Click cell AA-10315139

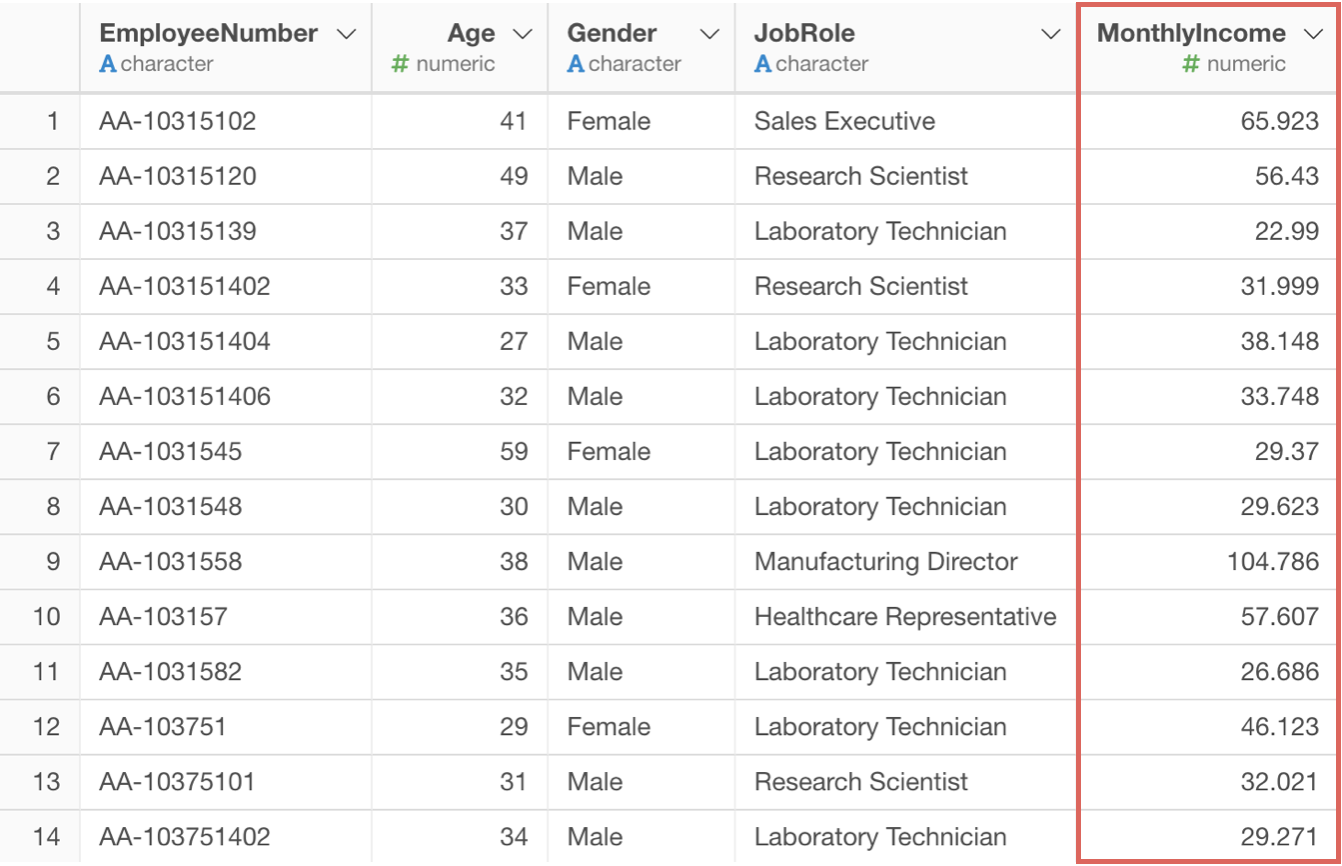pos(226,232)
